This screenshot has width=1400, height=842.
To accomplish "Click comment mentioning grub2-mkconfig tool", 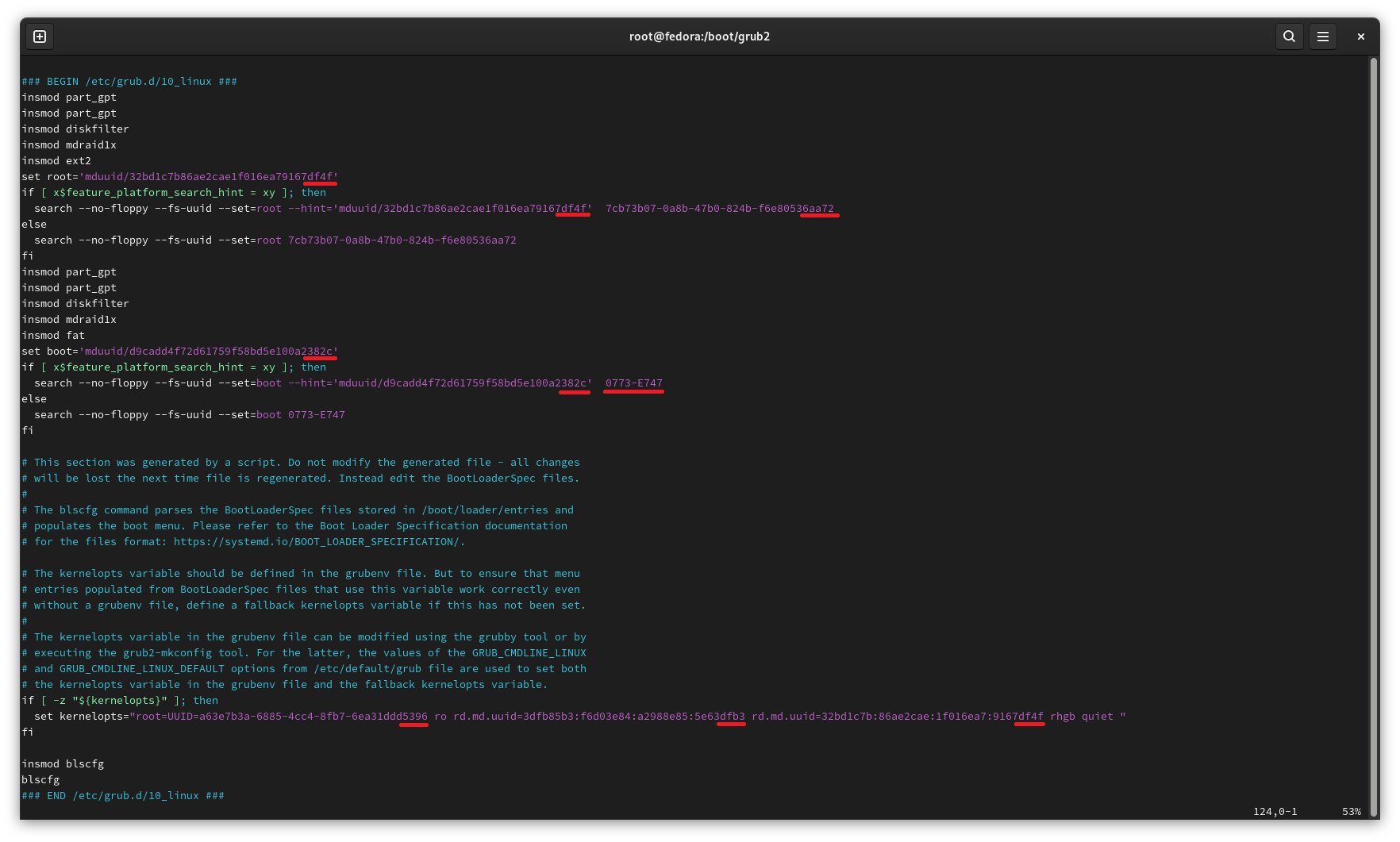I will pyautogui.click(x=304, y=652).
